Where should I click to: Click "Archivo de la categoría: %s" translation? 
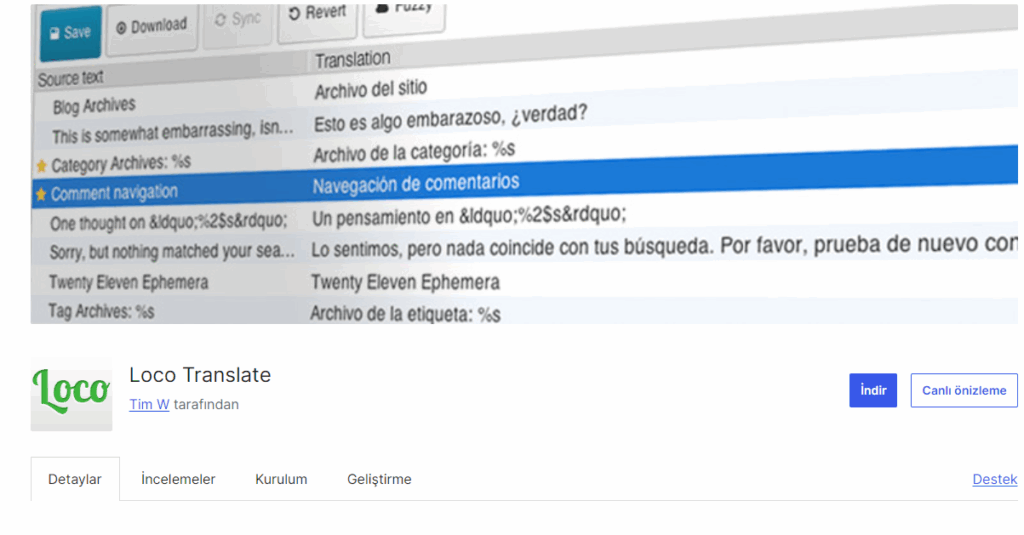click(x=414, y=152)
